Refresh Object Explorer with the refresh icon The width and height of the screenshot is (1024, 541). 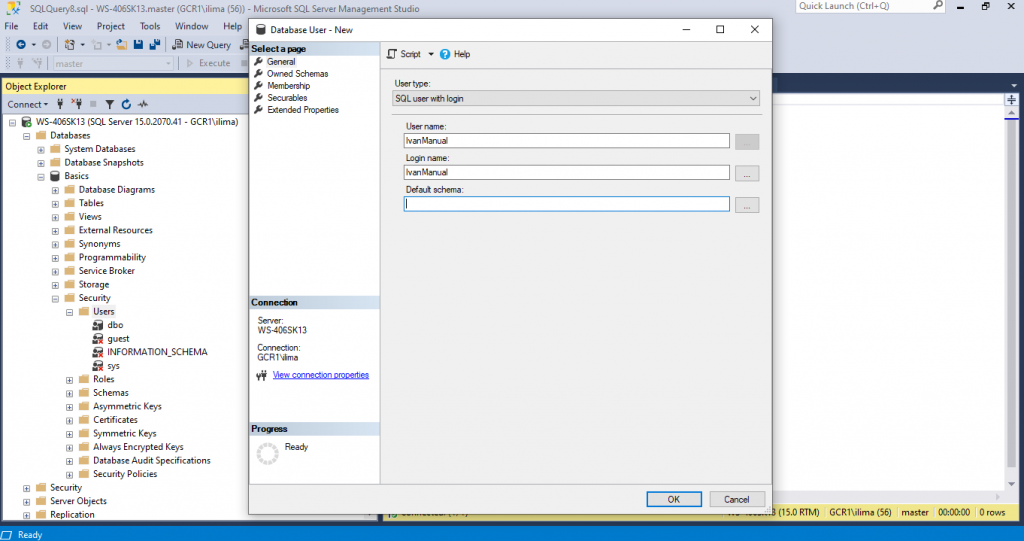tap(126, 104)
